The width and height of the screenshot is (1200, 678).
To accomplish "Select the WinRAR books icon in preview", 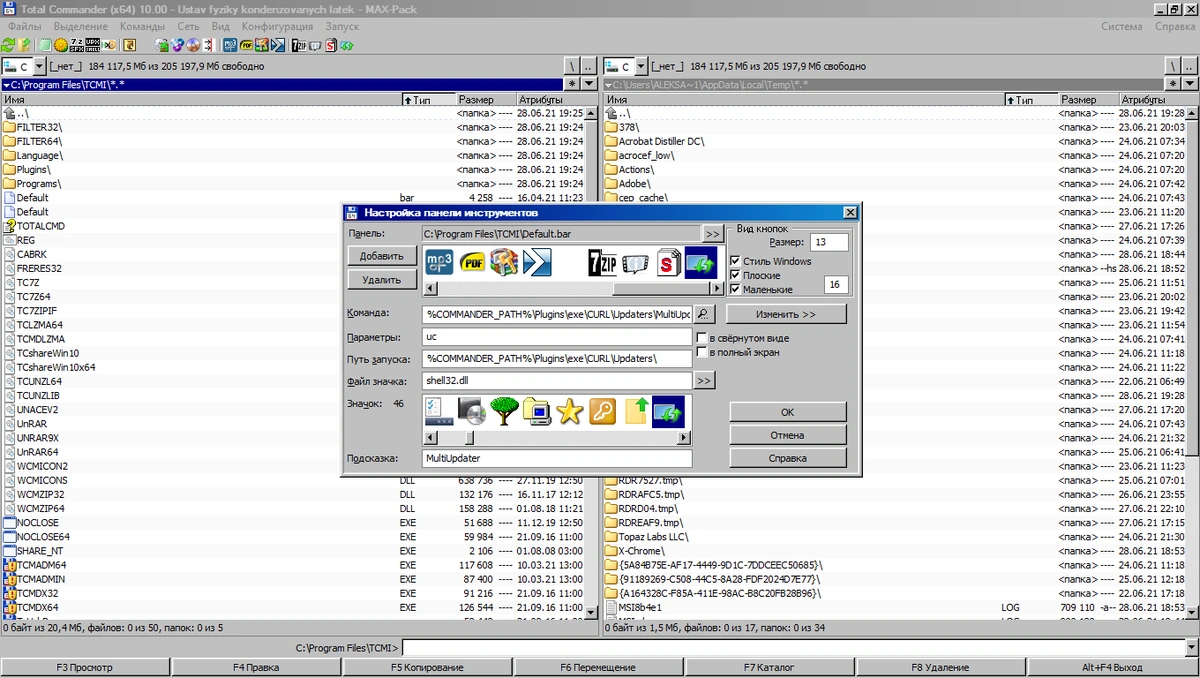I will 505,263.
